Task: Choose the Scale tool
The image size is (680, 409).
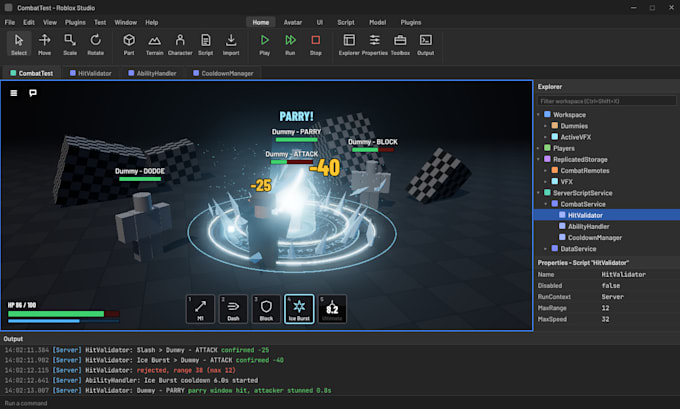Action: tap(70, 44)
